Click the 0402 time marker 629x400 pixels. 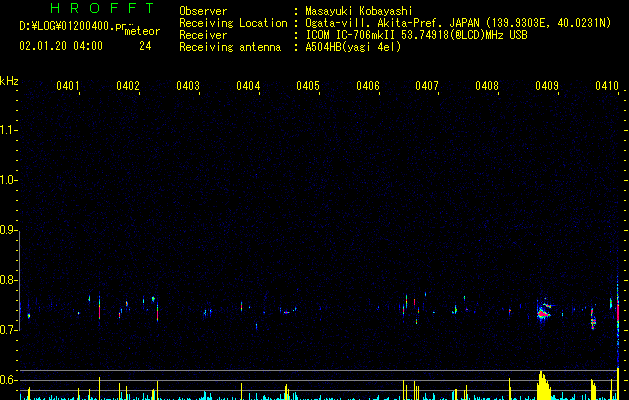(128, 86)
